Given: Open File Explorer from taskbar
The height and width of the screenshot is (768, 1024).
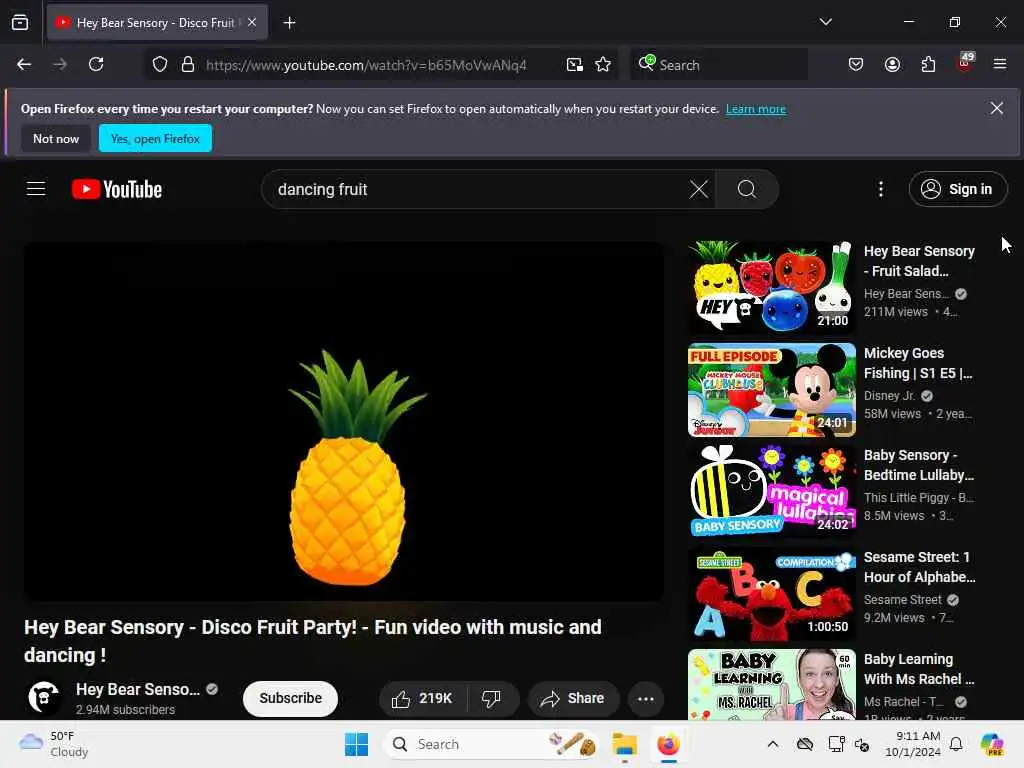Looking at the screenshot, I should click(x=624, y=744).
